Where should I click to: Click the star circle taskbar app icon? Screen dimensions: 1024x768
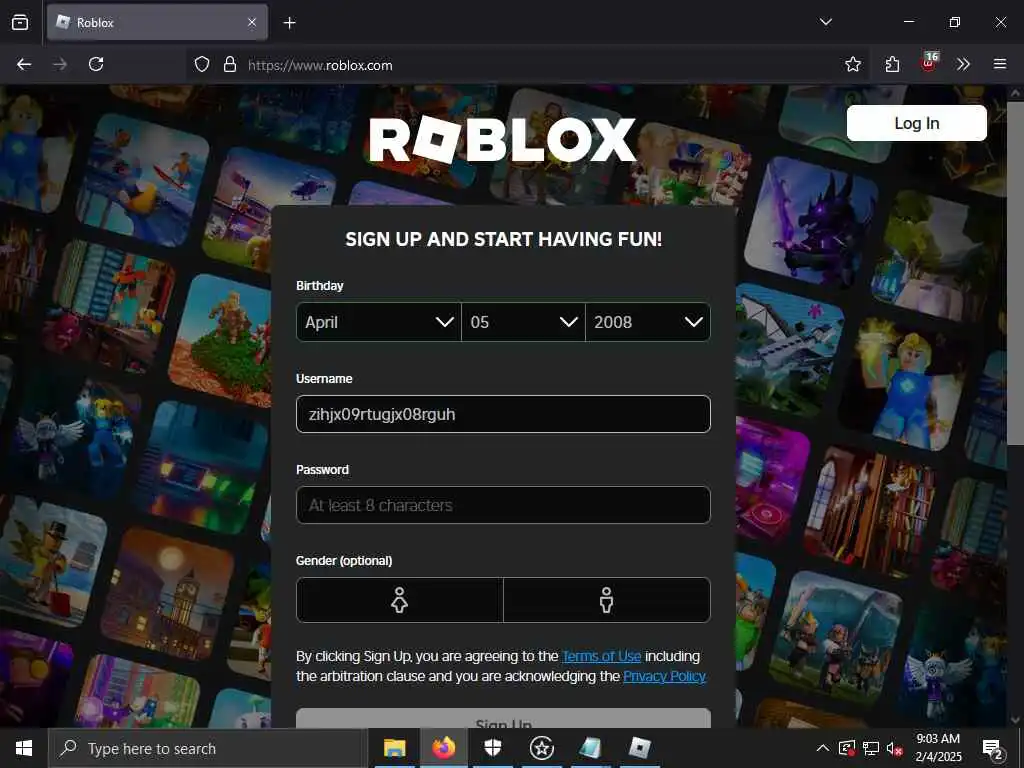(541, 748)
